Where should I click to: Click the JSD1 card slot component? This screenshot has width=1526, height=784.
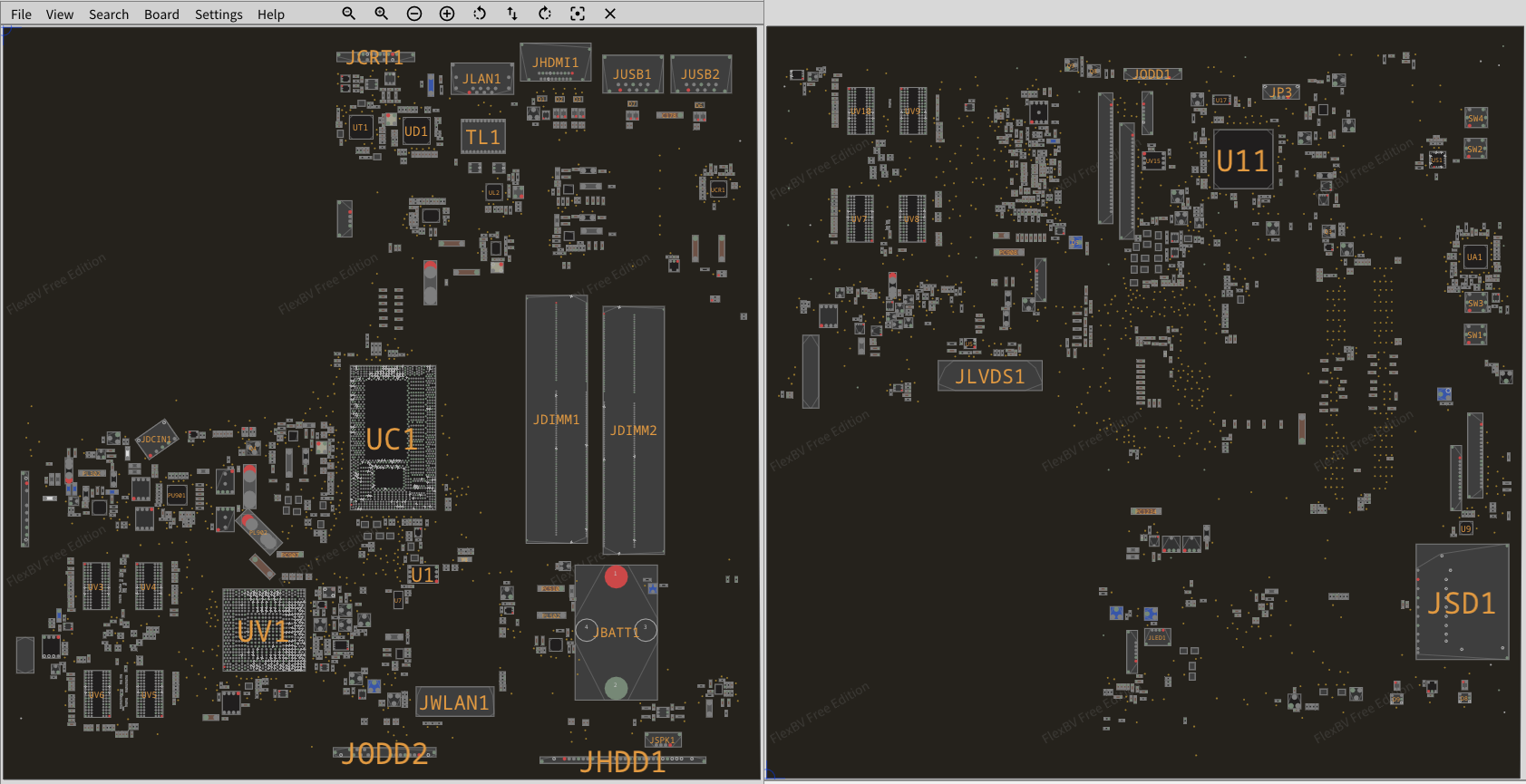click(1462, 602)
